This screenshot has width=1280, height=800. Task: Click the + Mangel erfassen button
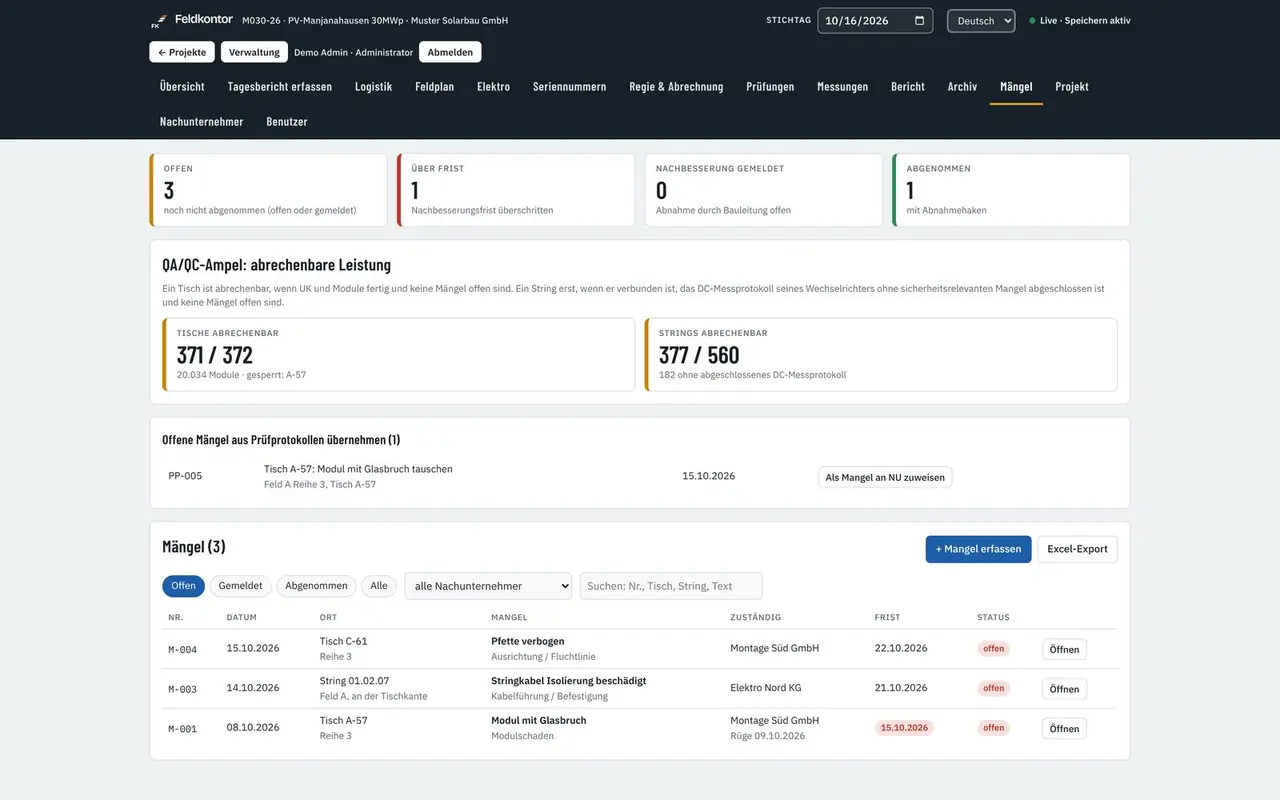(x=978, y=549)
